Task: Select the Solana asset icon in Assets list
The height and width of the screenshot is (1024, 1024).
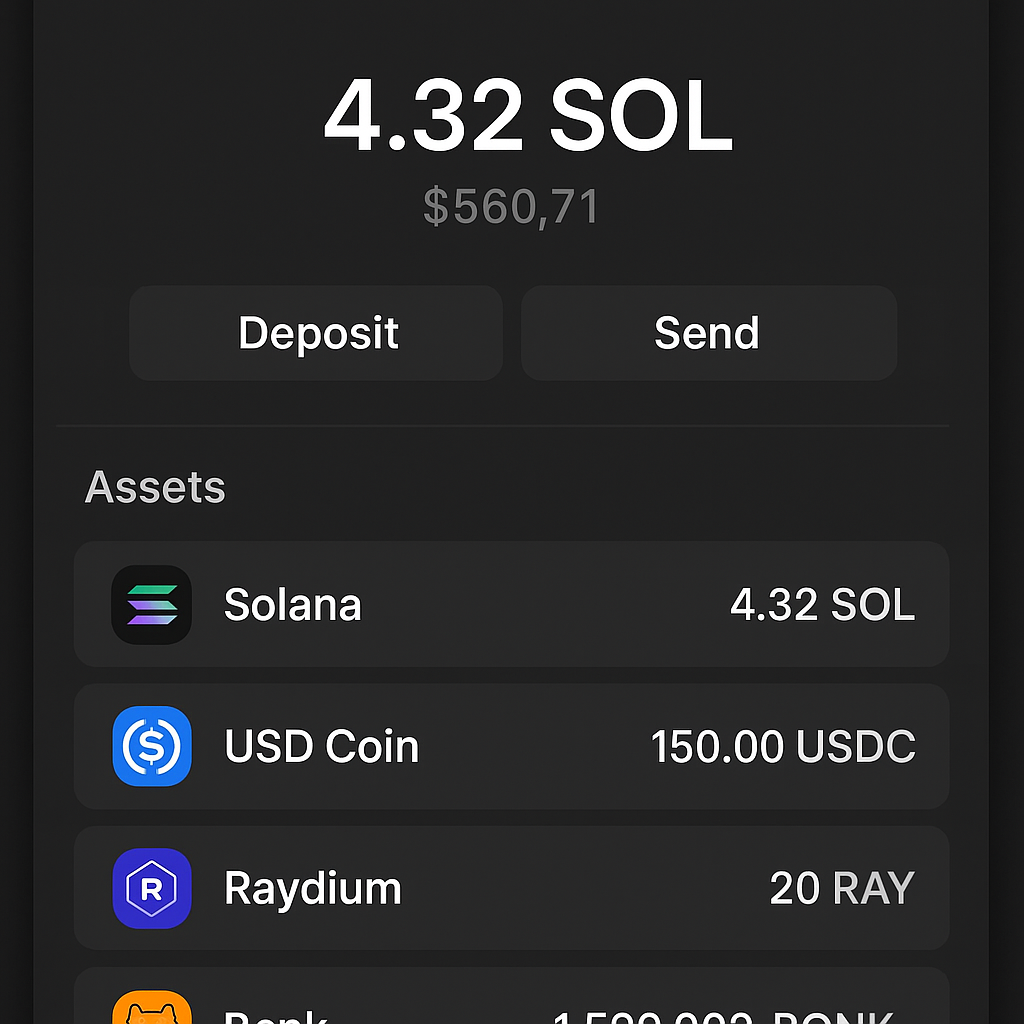Action: 151,604
